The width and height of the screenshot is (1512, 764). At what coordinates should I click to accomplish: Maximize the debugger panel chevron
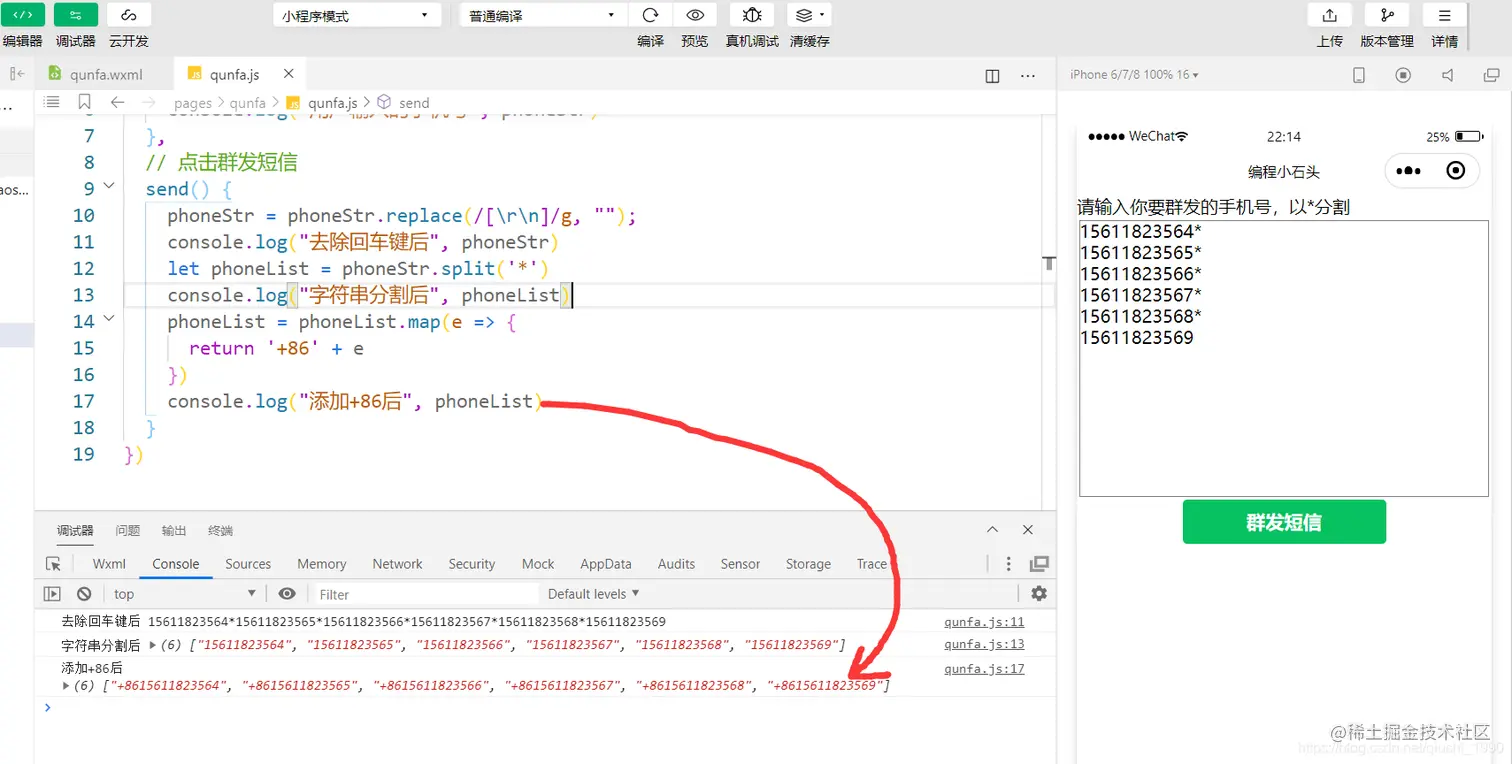[992, 530]
